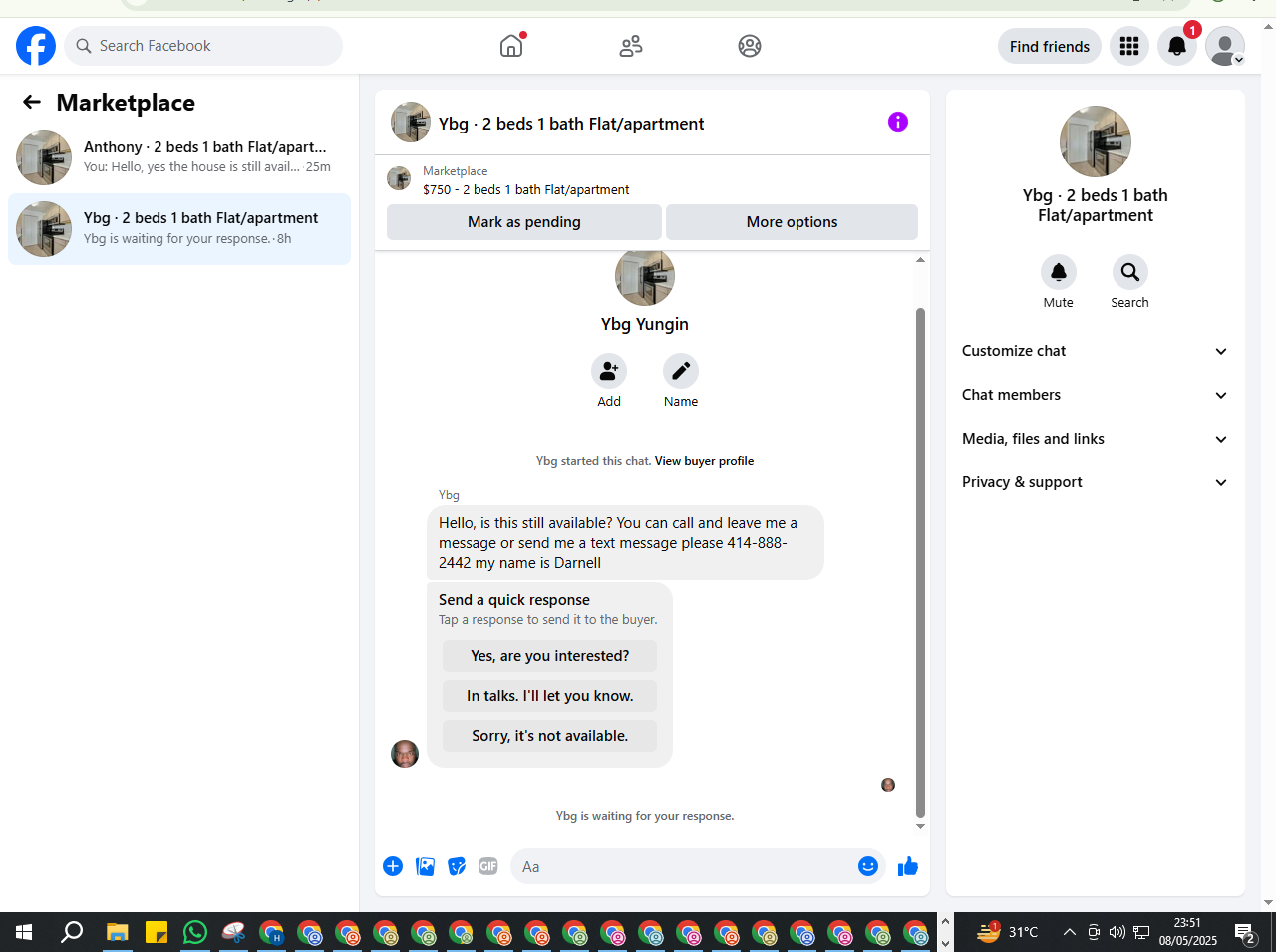This screenshot has height=952, width=1276.
Task: Open Windows taskbar search
Action: [72, 933]
